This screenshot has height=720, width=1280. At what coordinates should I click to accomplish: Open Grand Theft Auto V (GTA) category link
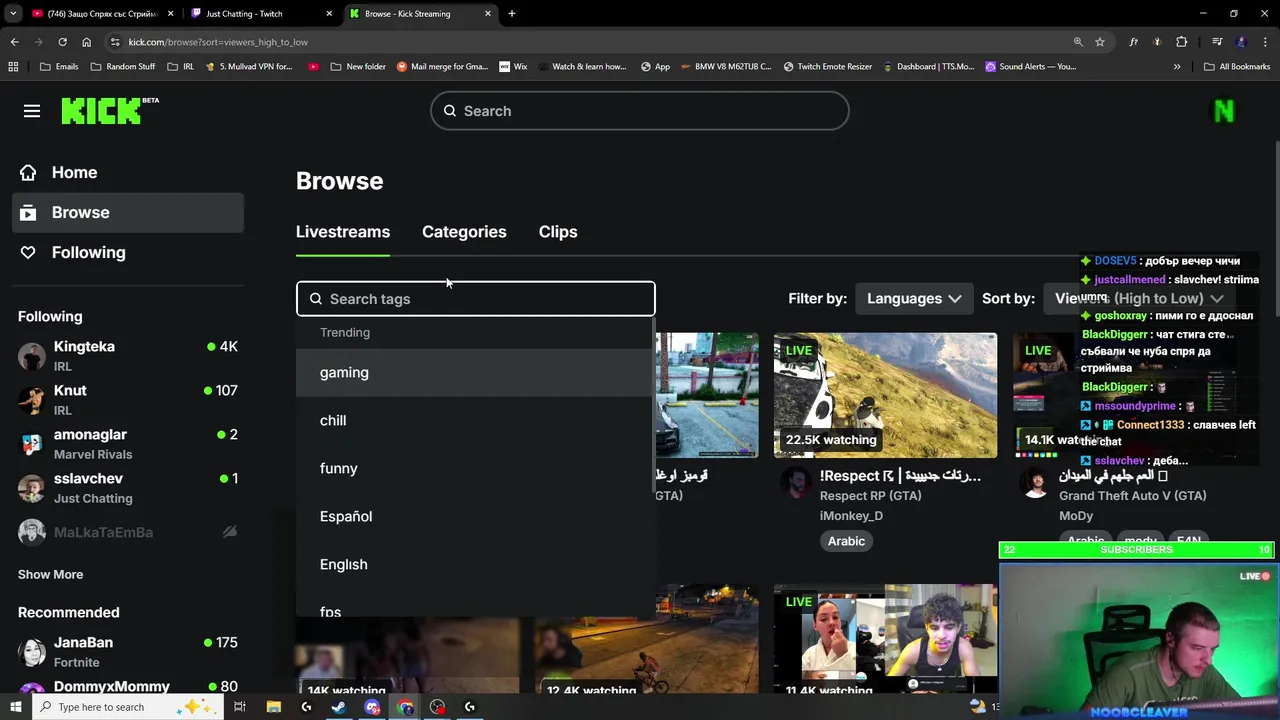[1132, 496]
